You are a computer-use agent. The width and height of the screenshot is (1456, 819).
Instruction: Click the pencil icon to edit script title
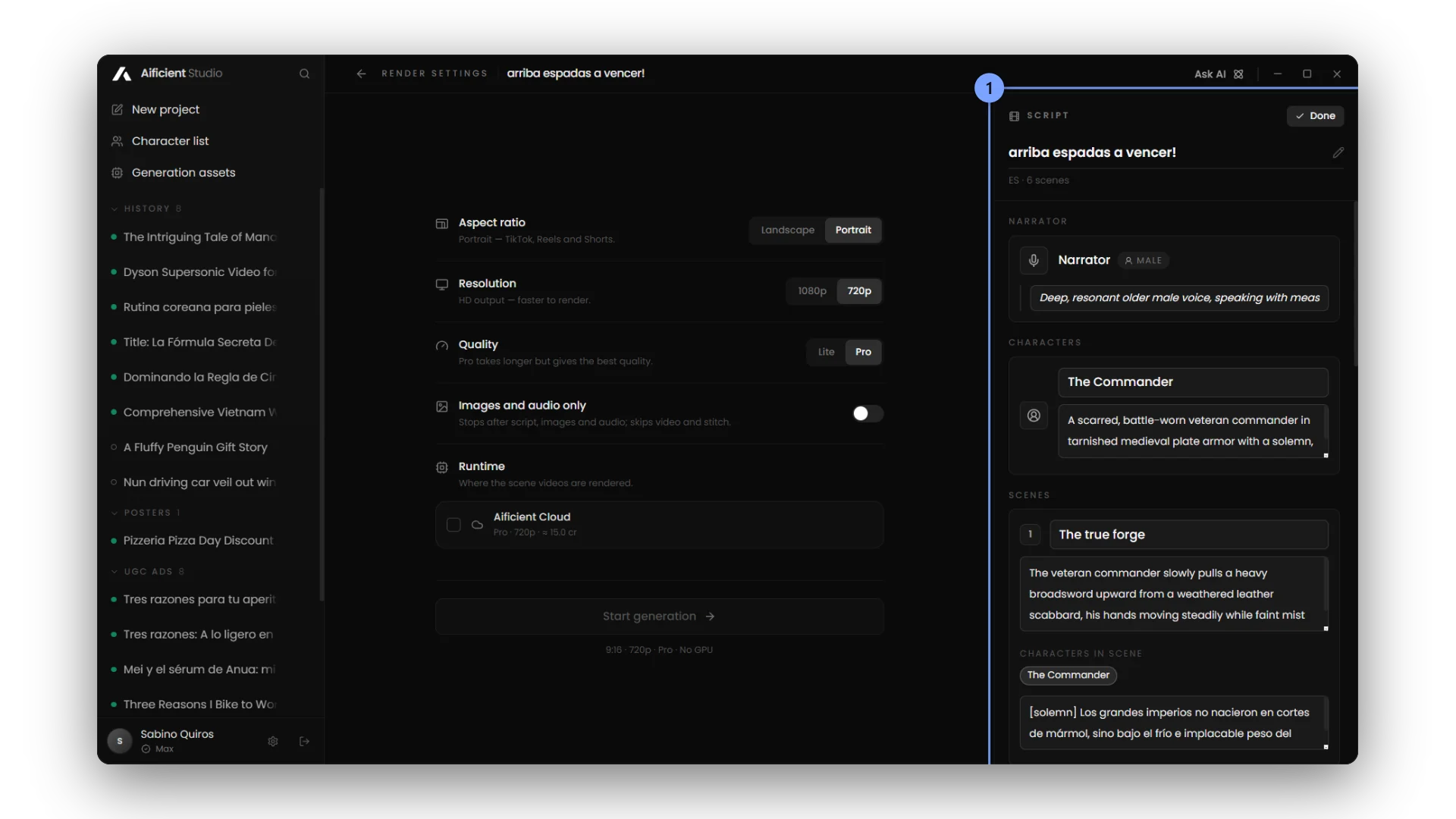click(1338, 152)
